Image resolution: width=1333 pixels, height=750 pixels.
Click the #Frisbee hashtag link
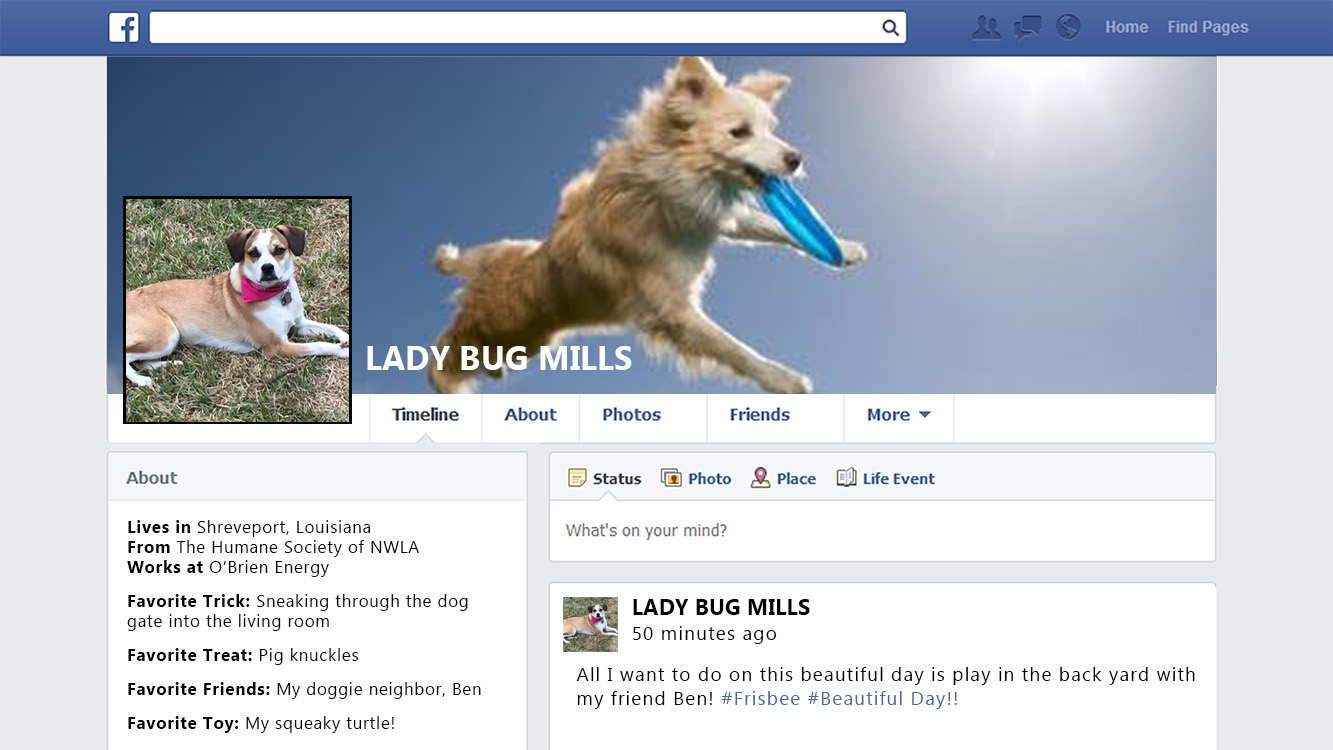tap(760, 699)
